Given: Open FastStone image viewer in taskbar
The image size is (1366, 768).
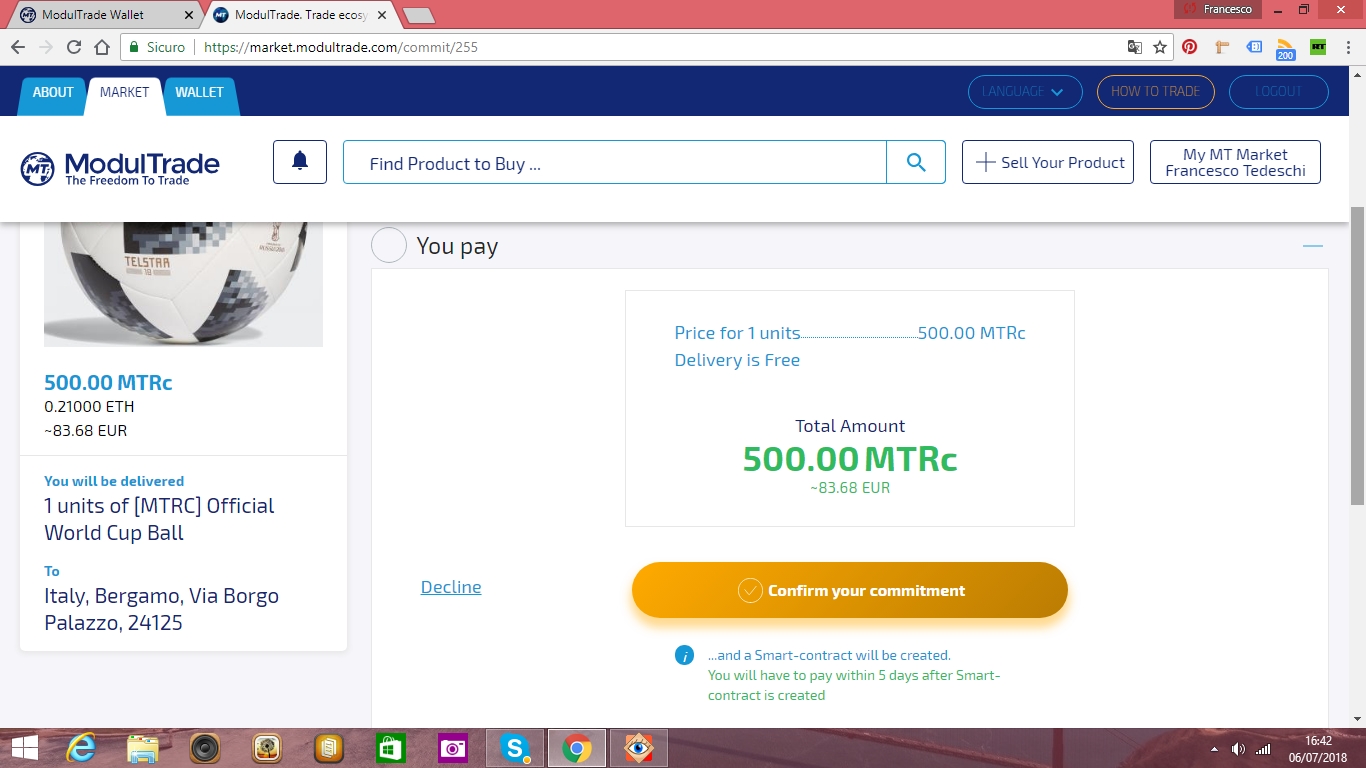Looking at the screenshot, I should [639, 748].
